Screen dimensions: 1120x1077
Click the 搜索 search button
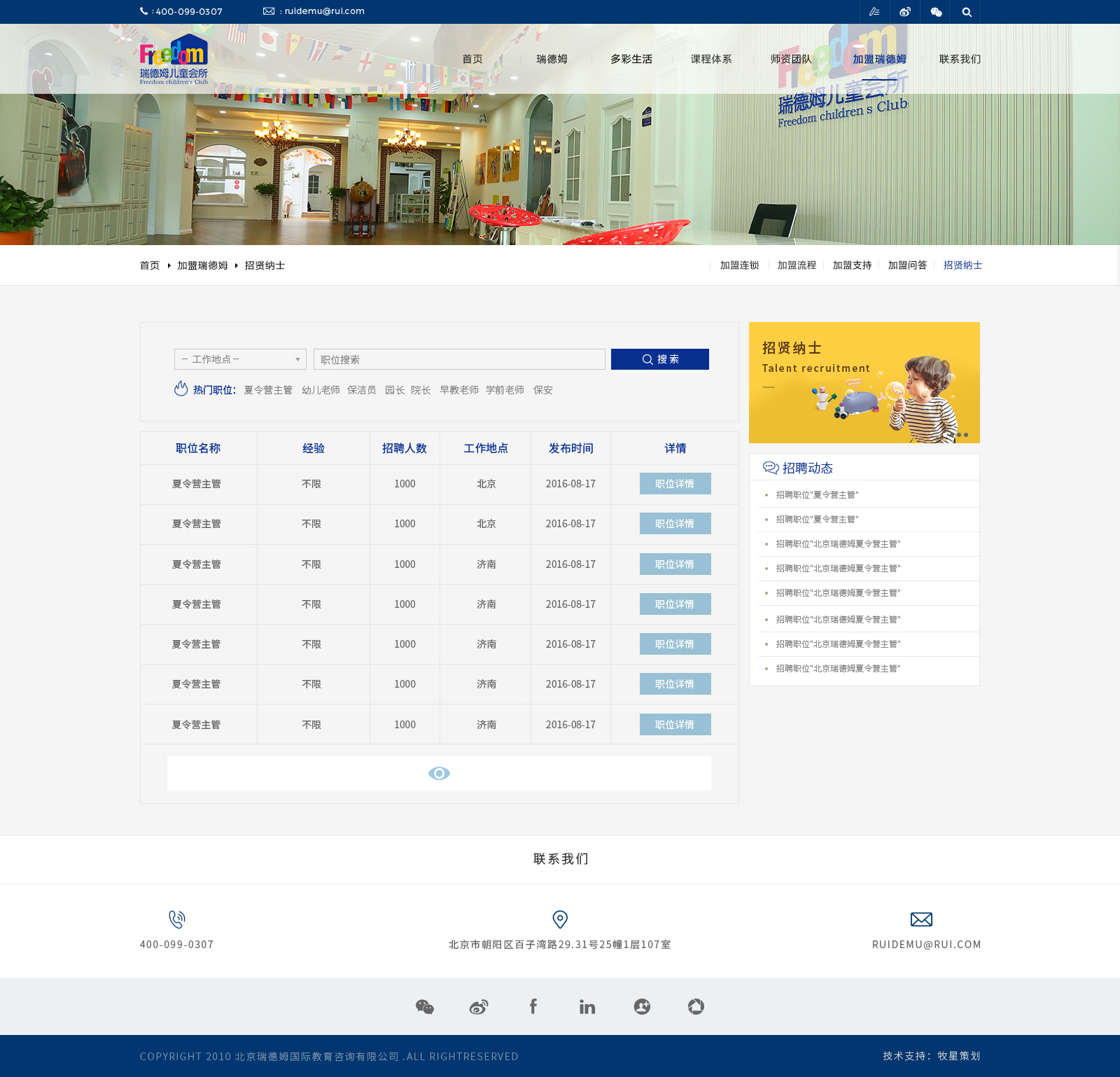click(x=659, y=359)
